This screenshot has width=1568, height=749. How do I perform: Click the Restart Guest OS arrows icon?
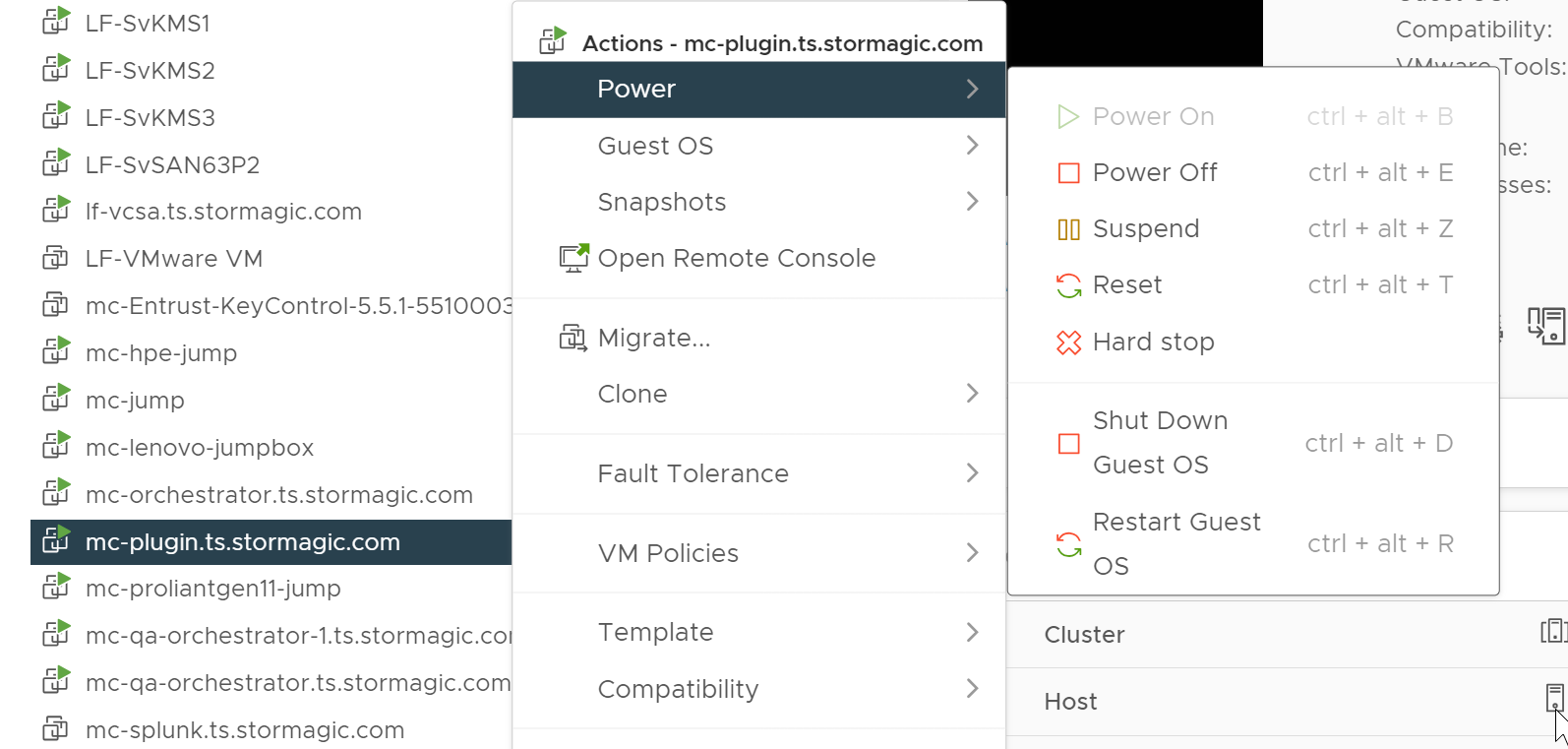pyautogui.click(x=1068, y=543)
